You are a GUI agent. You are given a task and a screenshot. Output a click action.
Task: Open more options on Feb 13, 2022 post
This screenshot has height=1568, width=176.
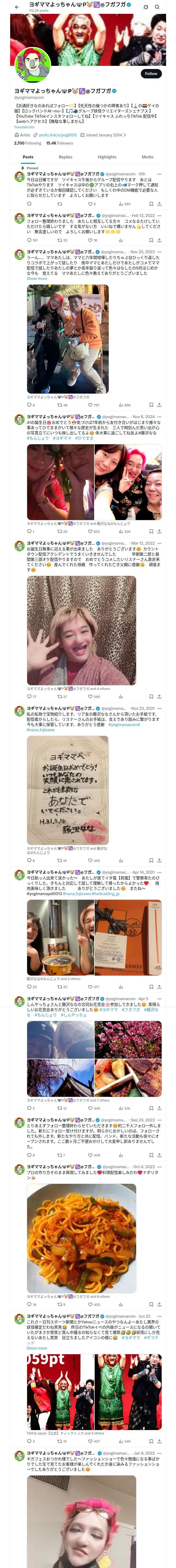pos(160,216)
